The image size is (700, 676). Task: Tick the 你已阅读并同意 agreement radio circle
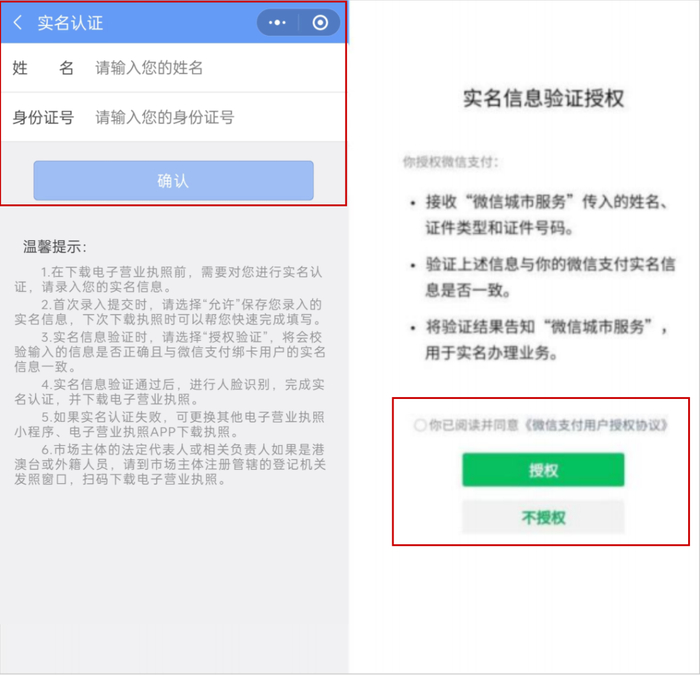420,425
